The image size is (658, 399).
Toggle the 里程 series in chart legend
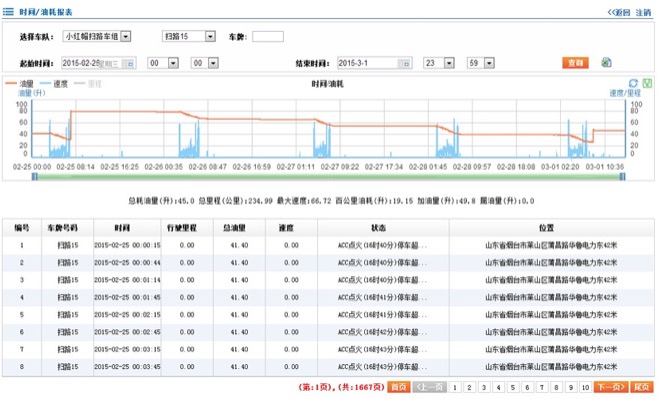click(87, 83)
